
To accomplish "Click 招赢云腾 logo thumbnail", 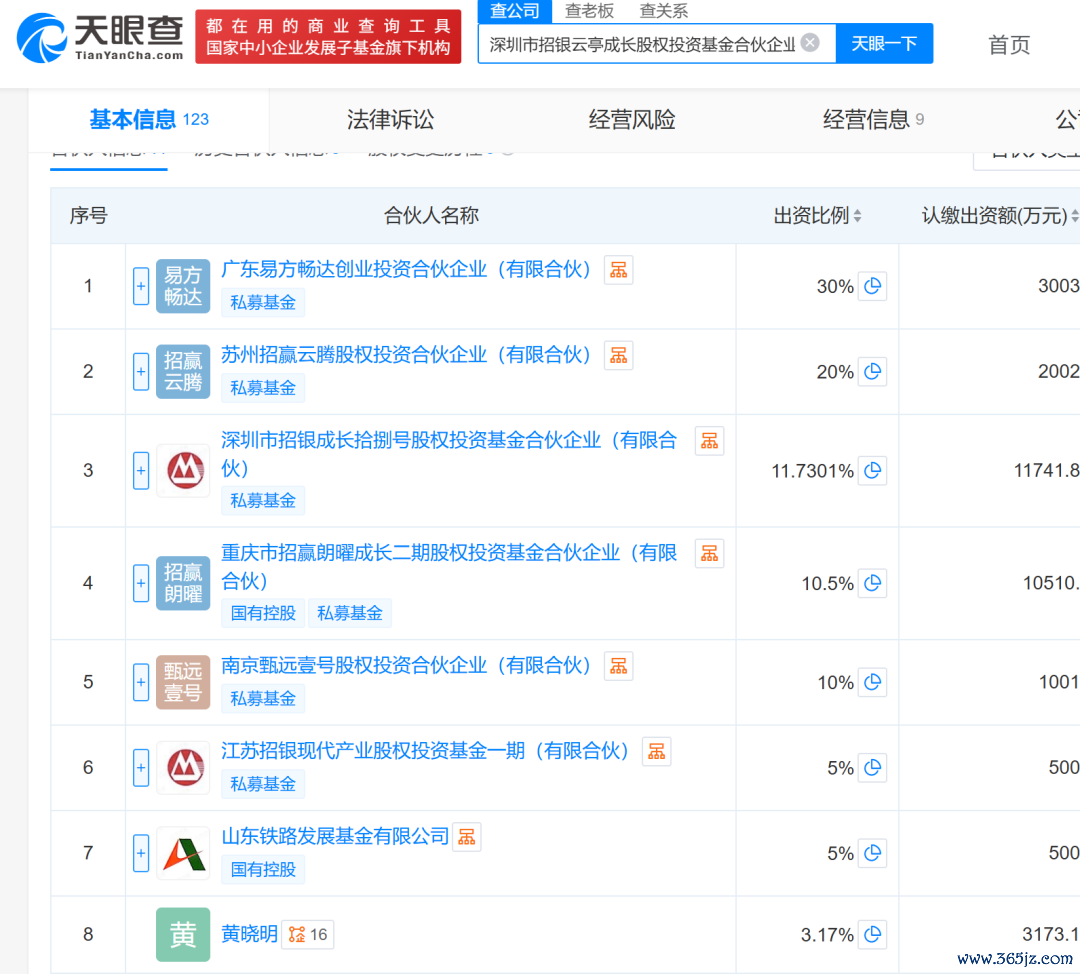I will pos(183,371).
